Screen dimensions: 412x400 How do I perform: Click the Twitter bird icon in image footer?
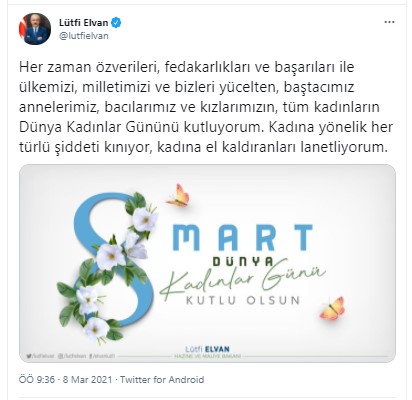(x=29, y=356)
